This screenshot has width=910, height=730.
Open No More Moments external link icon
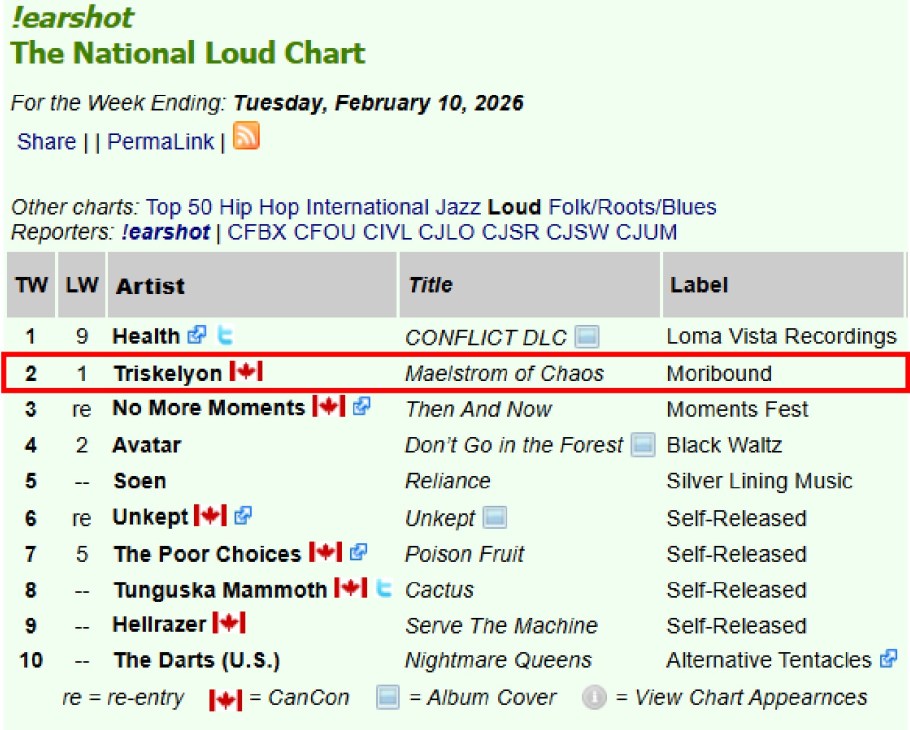362,407
